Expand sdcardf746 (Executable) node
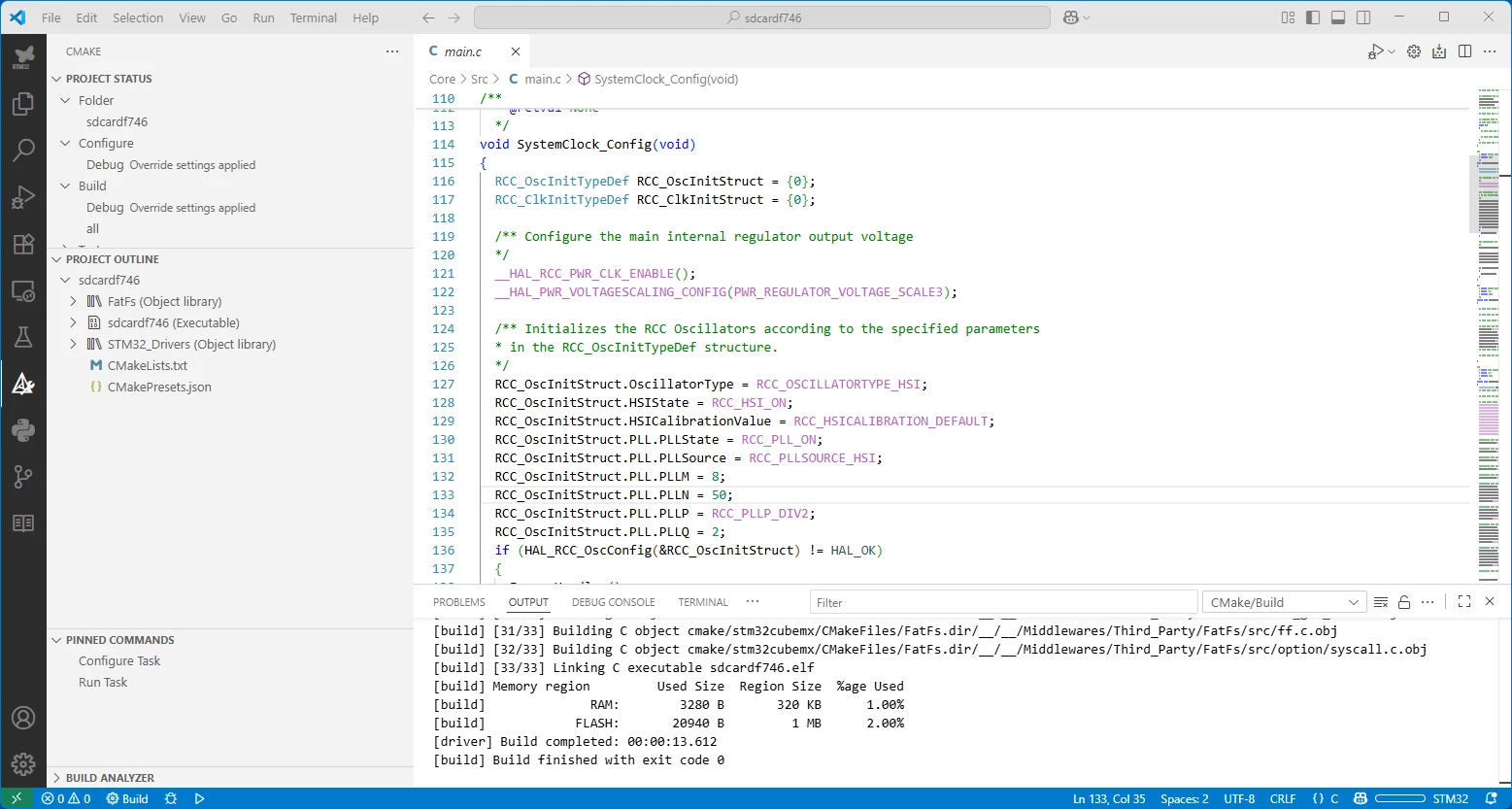This screenshot has width=1512, height=809. point(73,322)
